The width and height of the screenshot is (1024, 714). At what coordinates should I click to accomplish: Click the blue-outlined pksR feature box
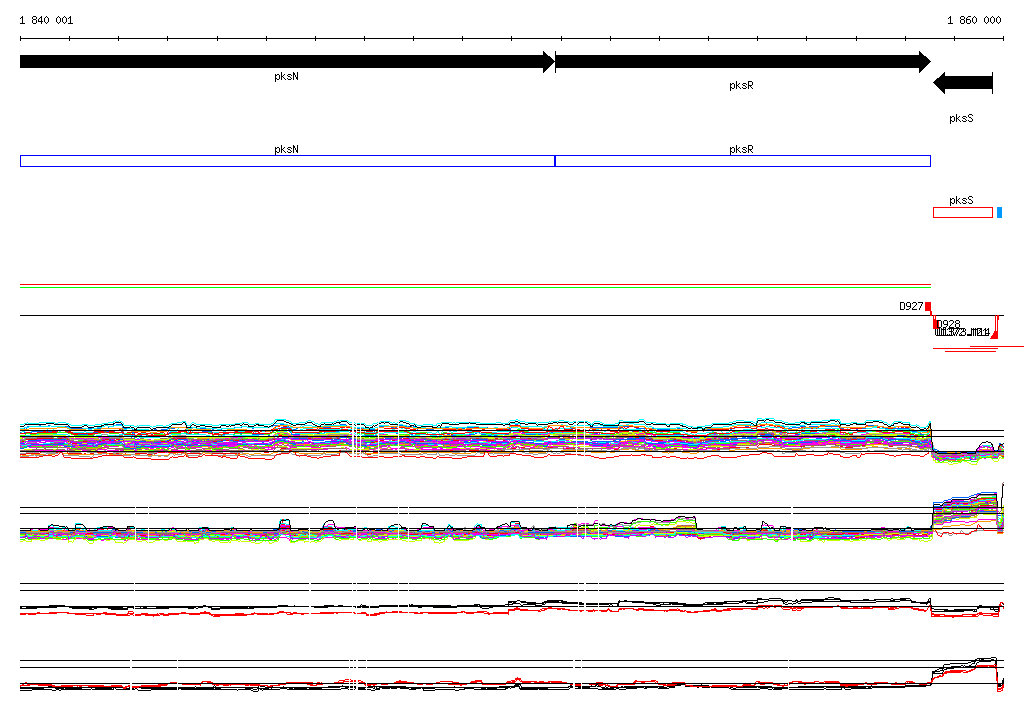point(742,161)
